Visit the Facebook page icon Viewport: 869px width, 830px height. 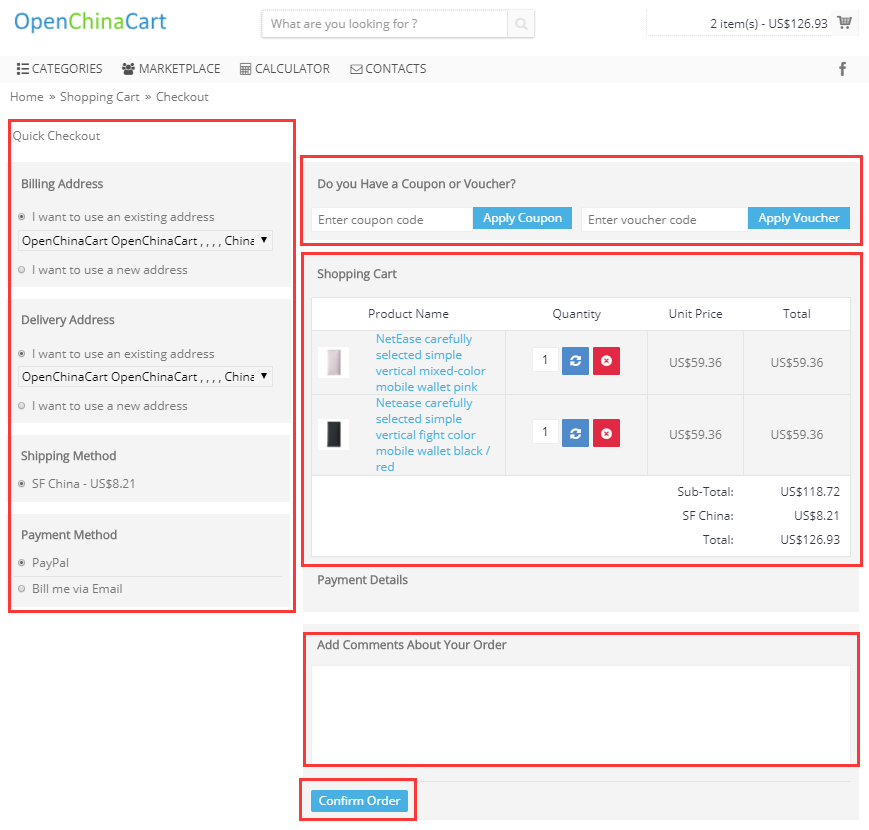pos(842,69)
